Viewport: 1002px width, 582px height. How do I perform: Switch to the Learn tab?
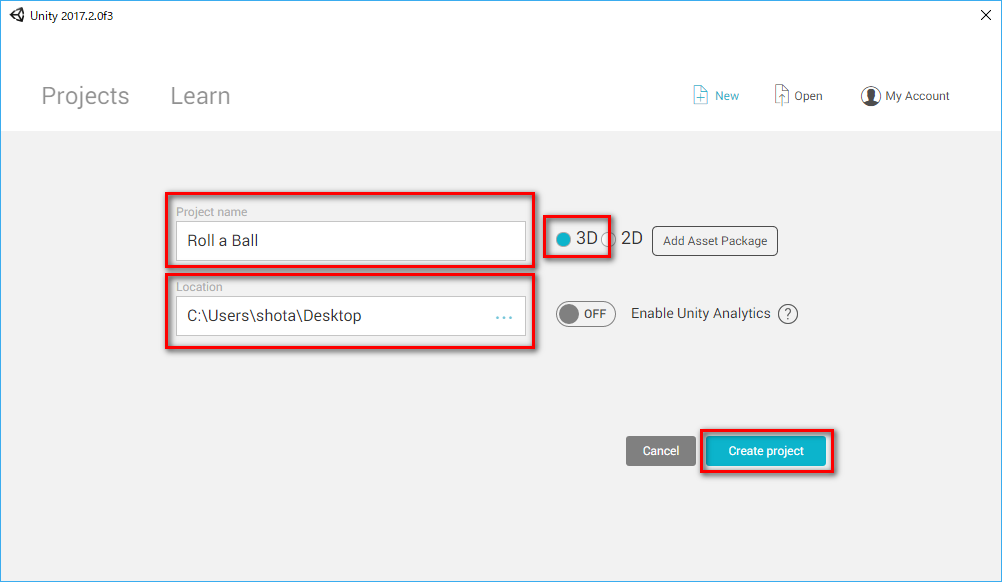point(200,96)
